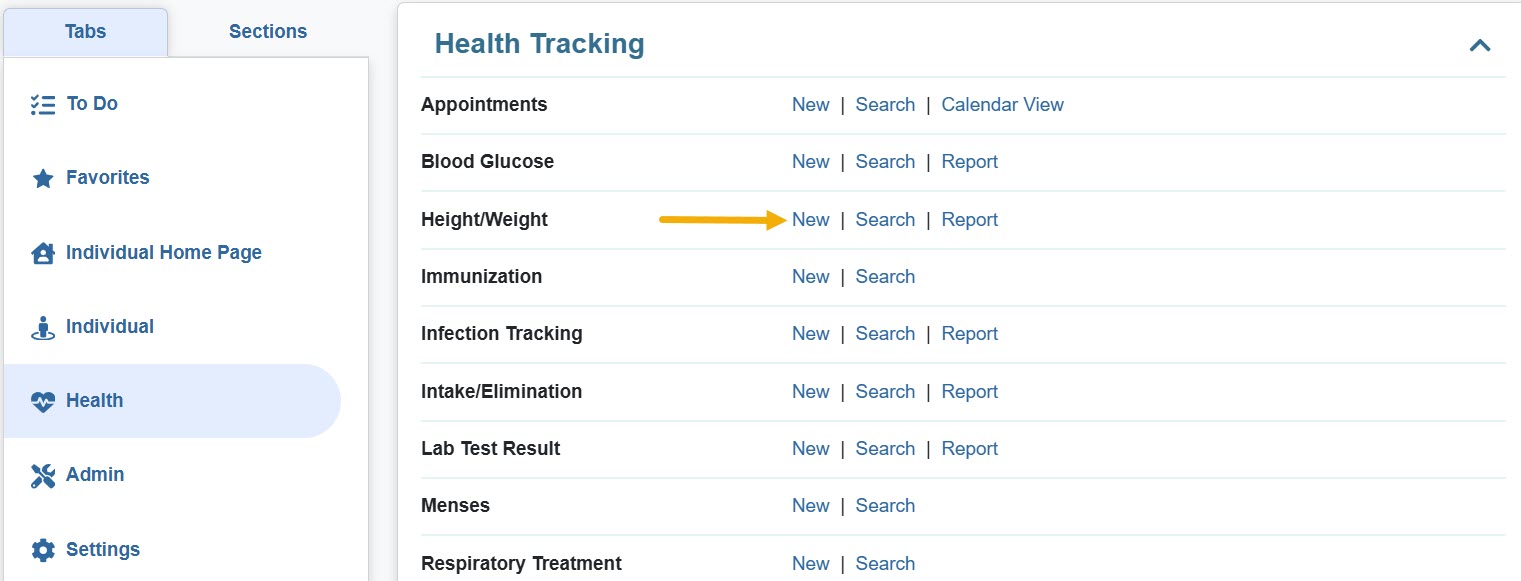
Task: Click Search next to Respiratory Treatment
Action: [x=885, y=563]
